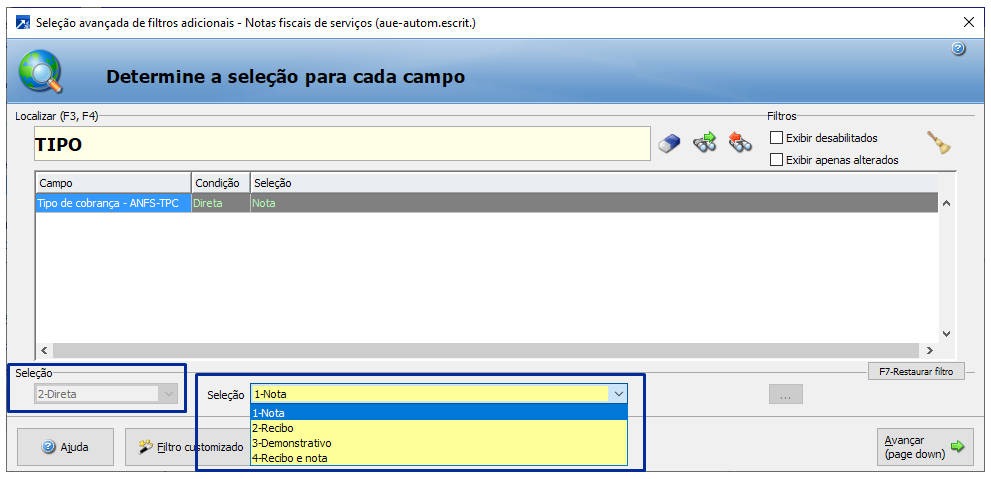Enable Exibir apenas alterados checkbox

776,160
